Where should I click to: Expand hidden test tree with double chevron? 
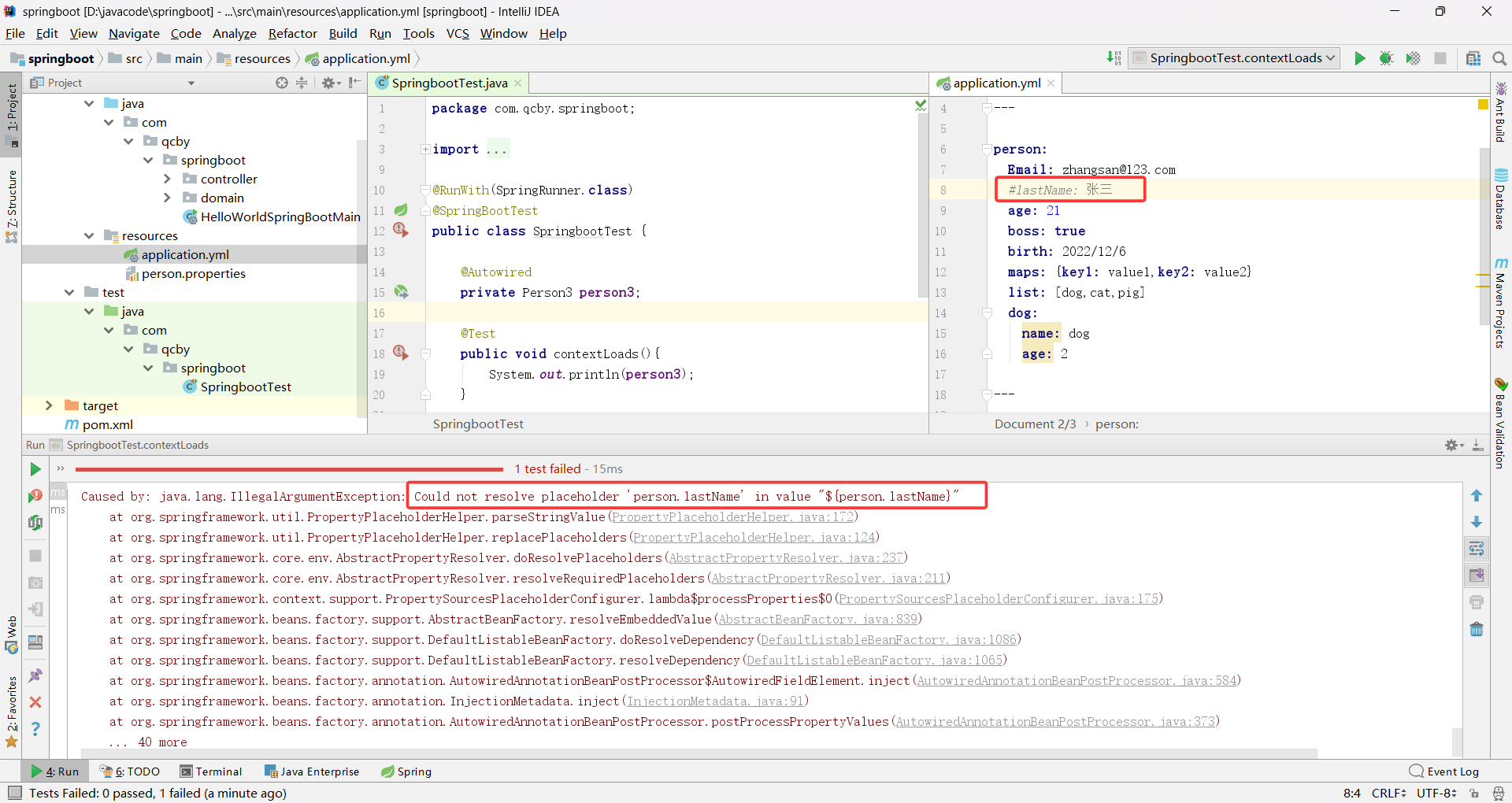[x=61, y=468]
